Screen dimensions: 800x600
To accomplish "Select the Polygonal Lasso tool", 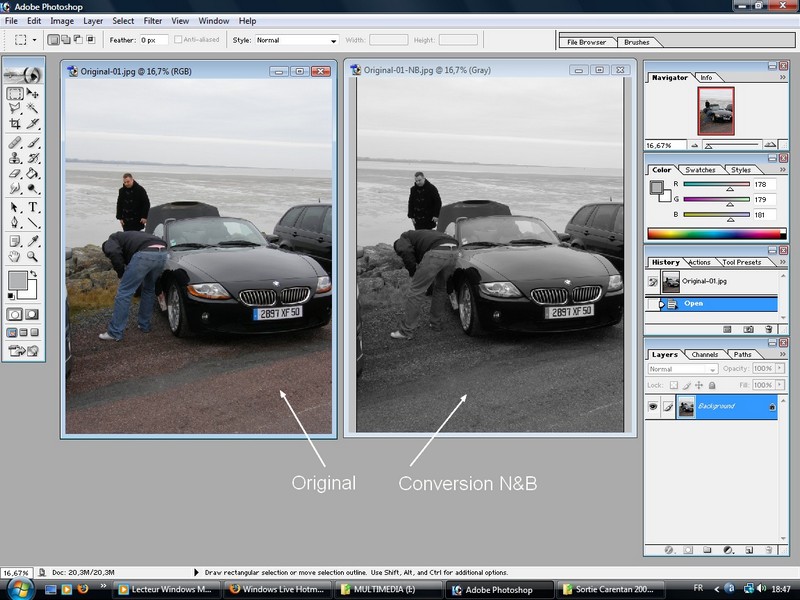I will (15, 108).
